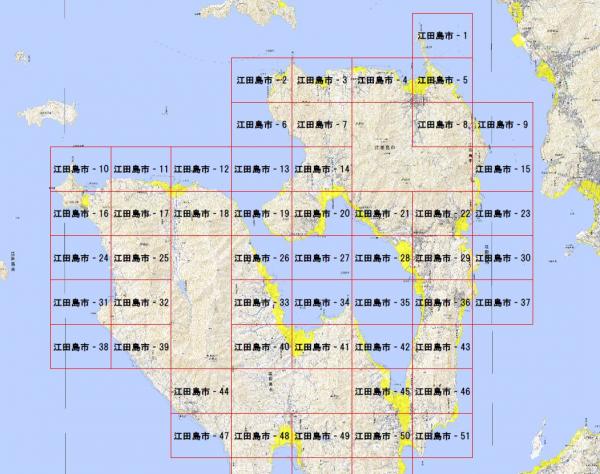Choose grid cell 江田島市 - 9
Viewport: 600px width, 474px height.
[502, 124]
